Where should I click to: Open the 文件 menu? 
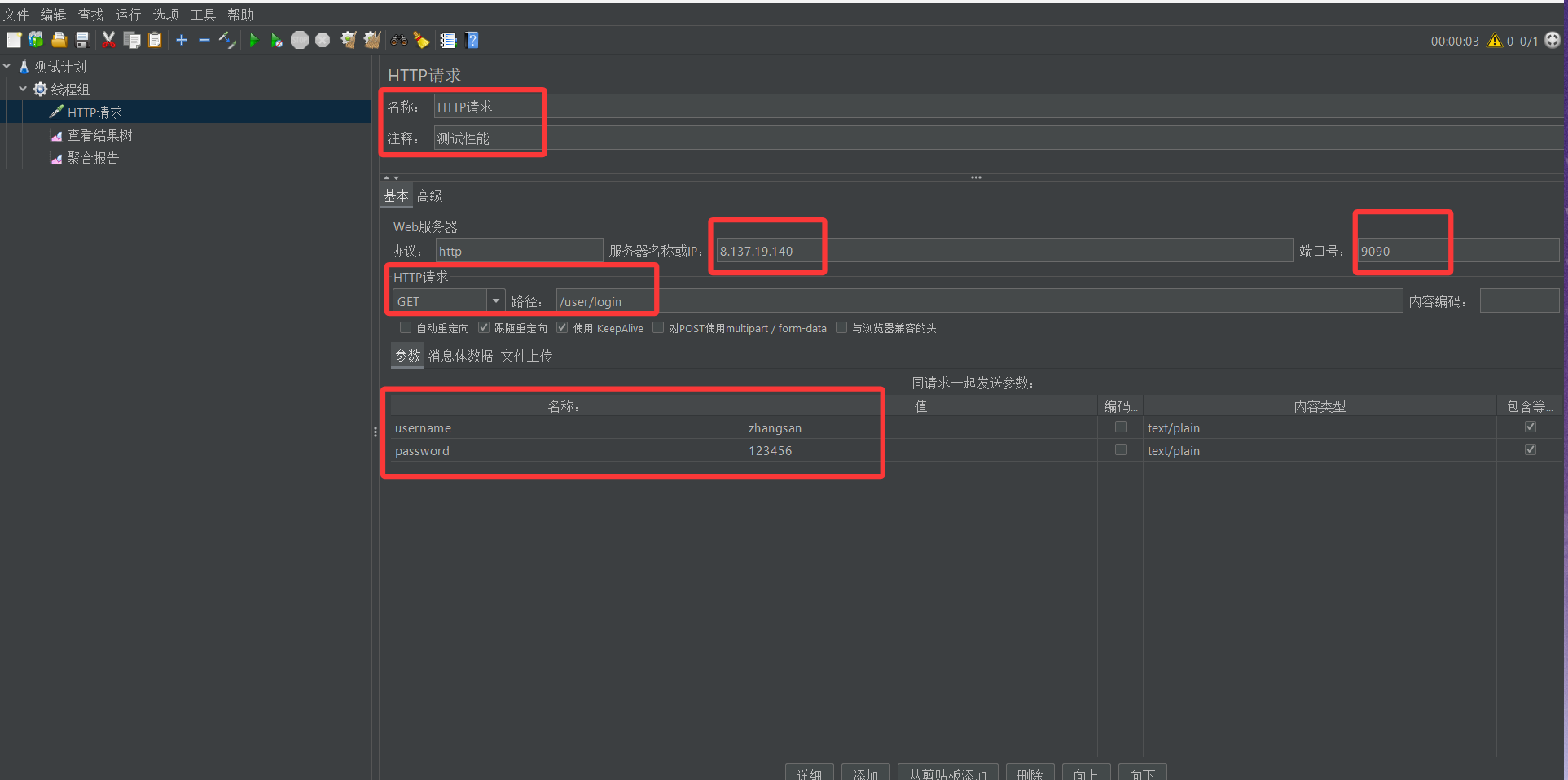pyautogui.click(x=15, y=15)
